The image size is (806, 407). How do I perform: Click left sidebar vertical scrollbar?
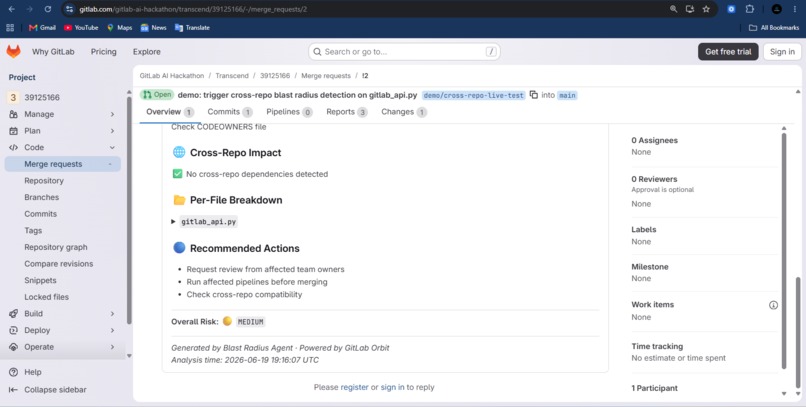[129, 211]
